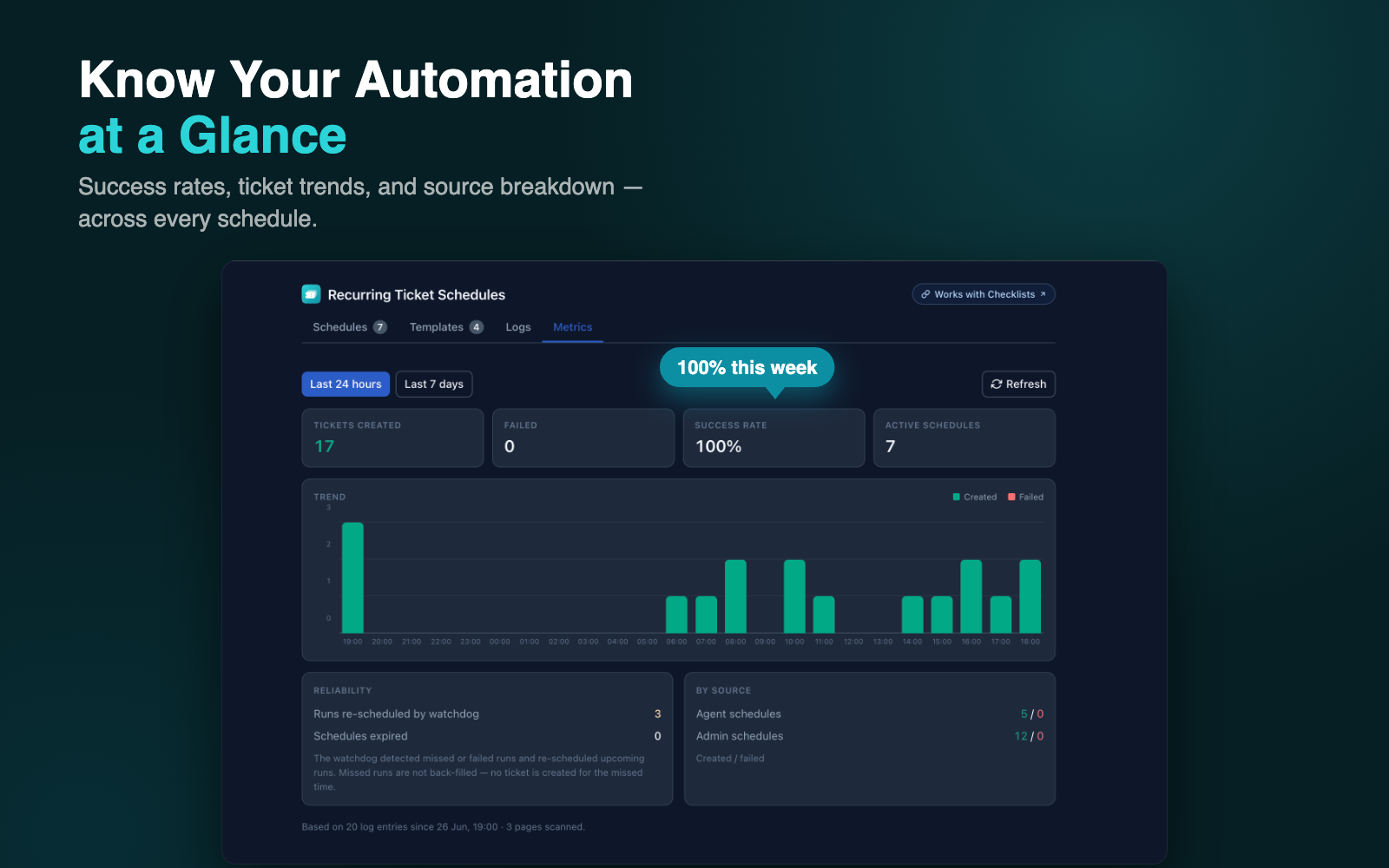
Task: Click the Refresh button
Action: (x=1018, y=384)
